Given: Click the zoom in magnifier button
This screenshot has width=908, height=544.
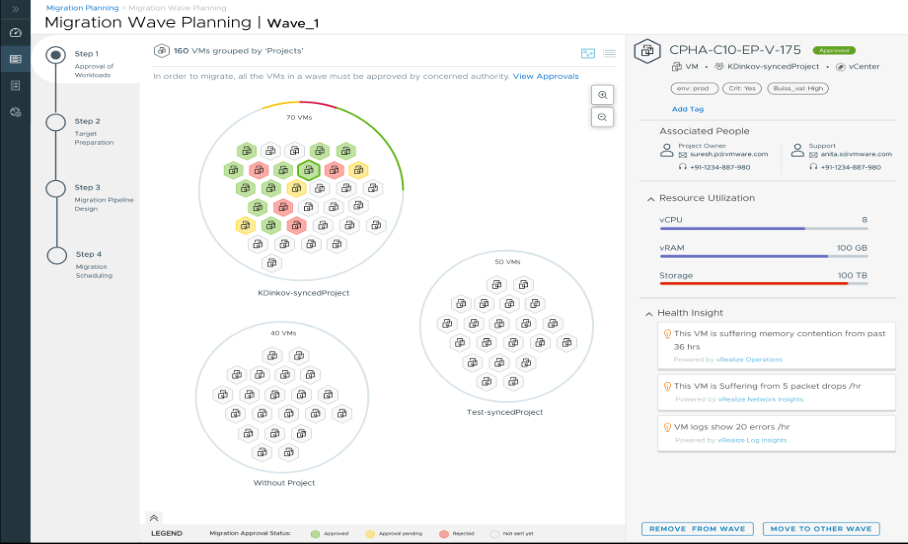Looking at the screenshot, I should tap(602, 94).
